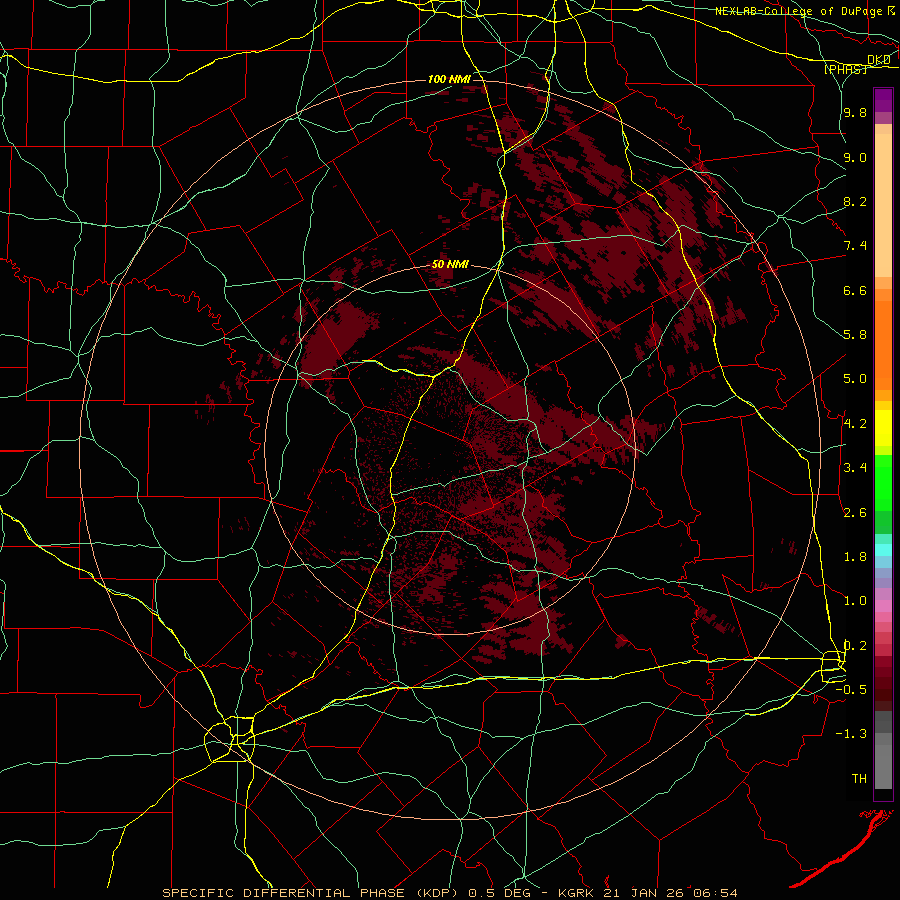Click the 06:54 timestamp in the caption

coord(715,893)
